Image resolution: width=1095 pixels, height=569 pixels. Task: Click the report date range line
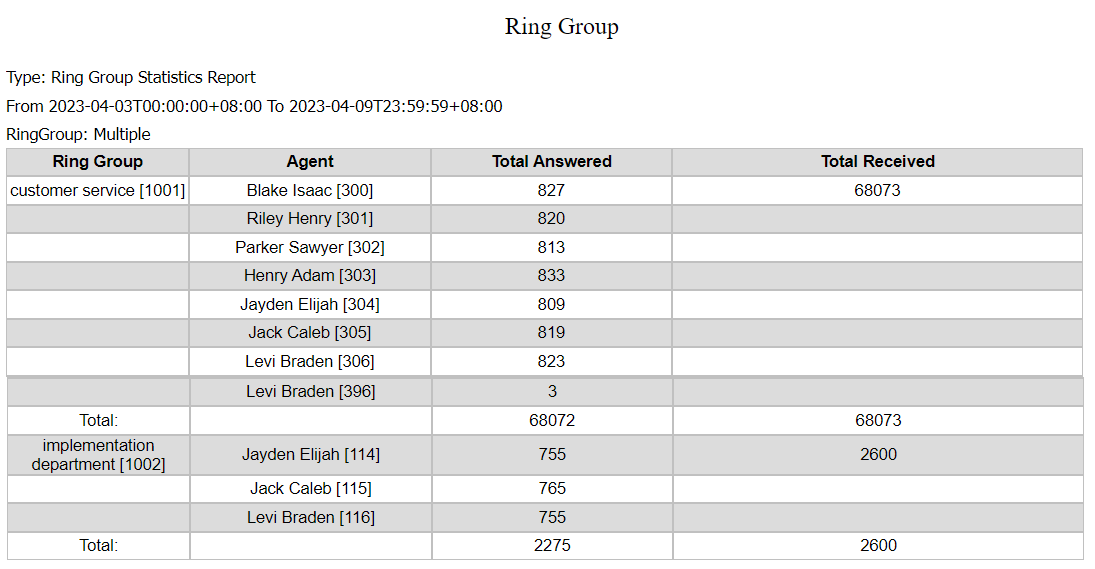click(254, 106)
